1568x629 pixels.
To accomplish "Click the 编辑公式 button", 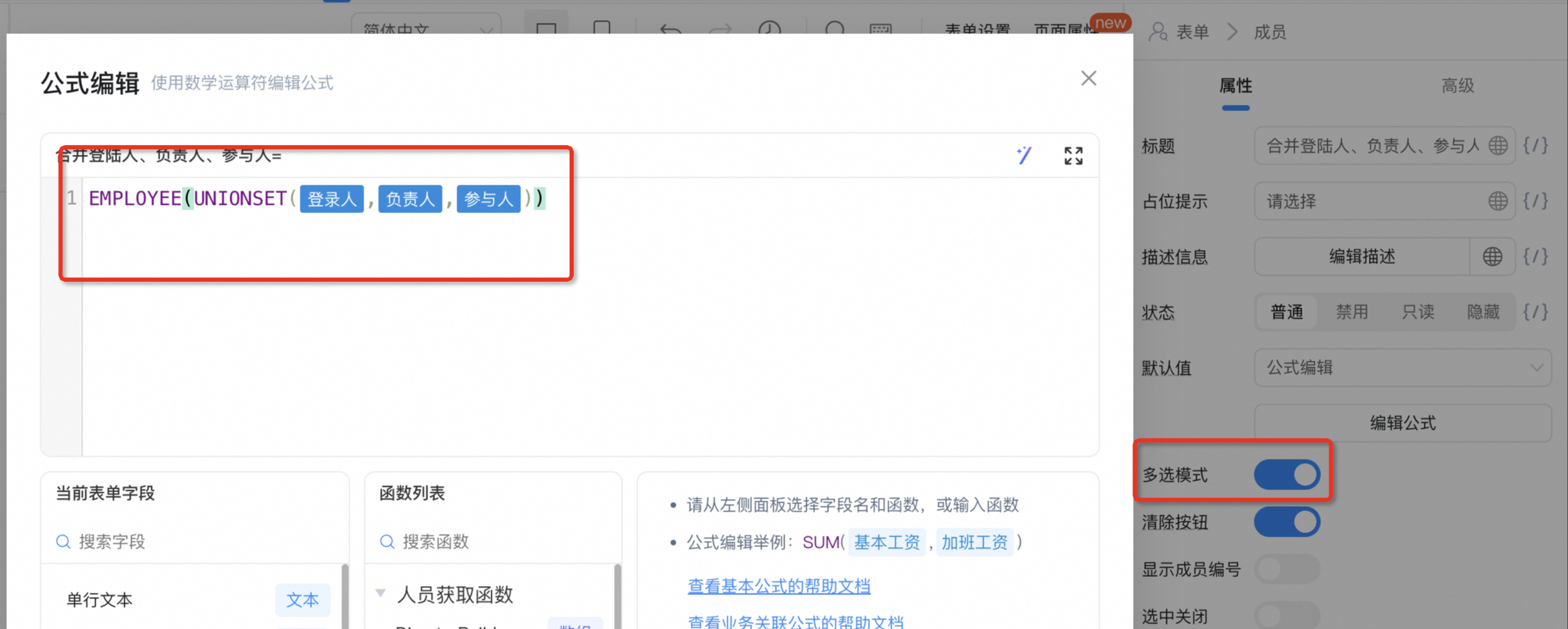I will click(x=1403, y=423).
